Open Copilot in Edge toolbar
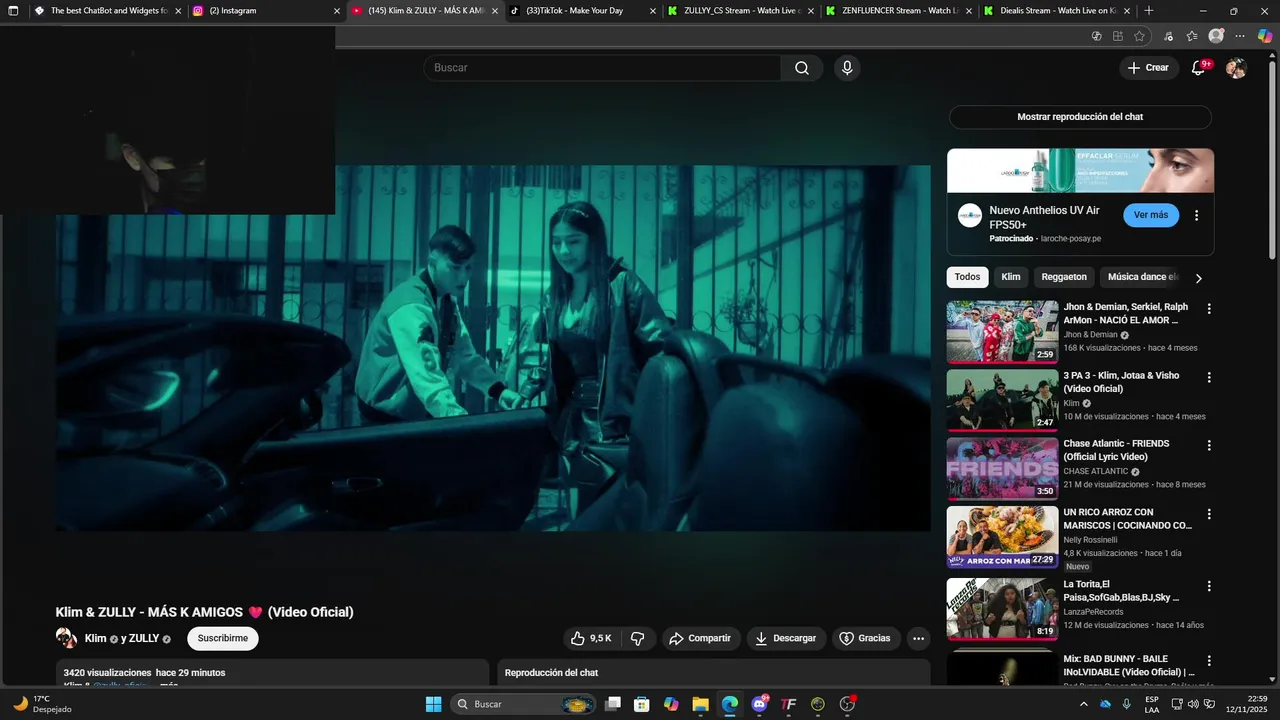This screenshot has height=720, width=1280. click(x=1265, y=36)
